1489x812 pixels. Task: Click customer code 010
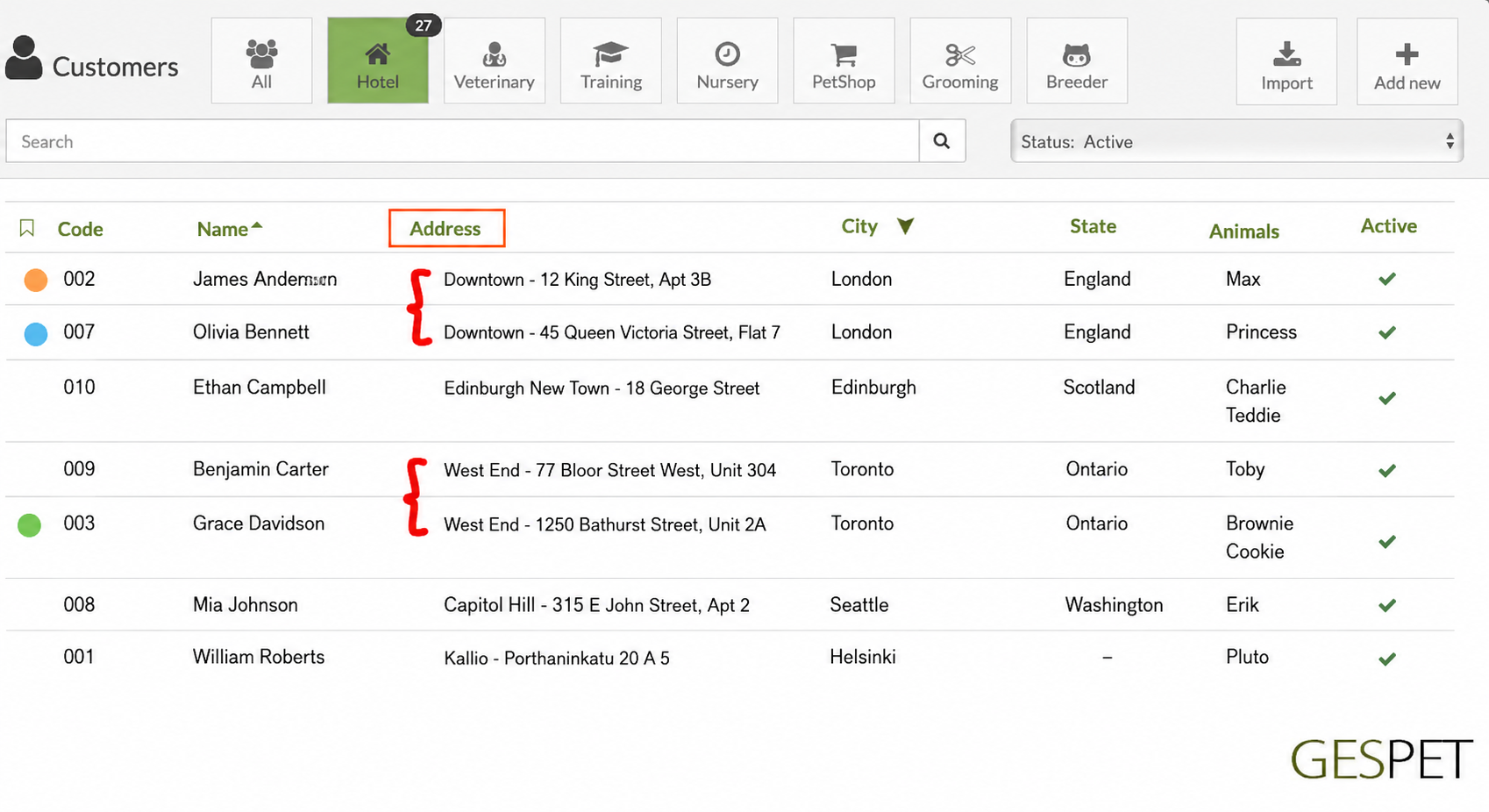pos(79,387)
